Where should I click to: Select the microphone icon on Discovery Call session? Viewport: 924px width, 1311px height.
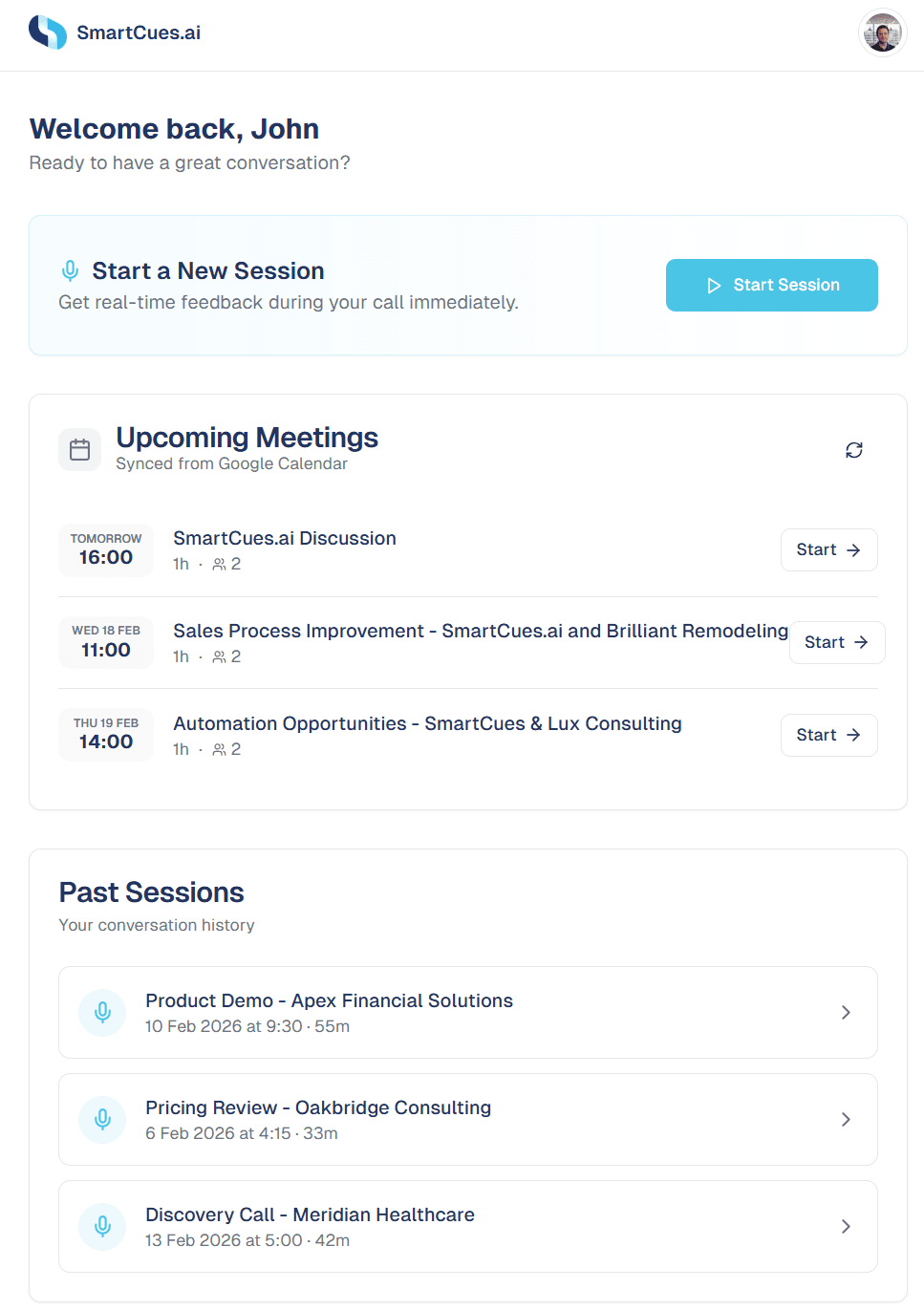(102, 1226)
